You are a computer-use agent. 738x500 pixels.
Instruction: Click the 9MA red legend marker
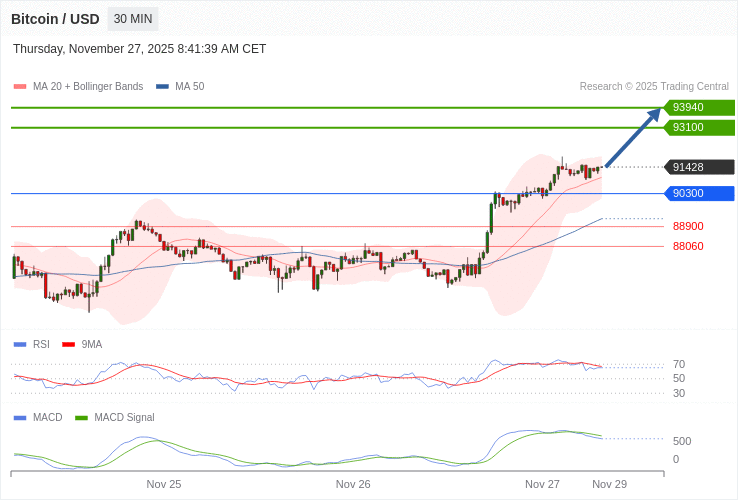(69, 345)
